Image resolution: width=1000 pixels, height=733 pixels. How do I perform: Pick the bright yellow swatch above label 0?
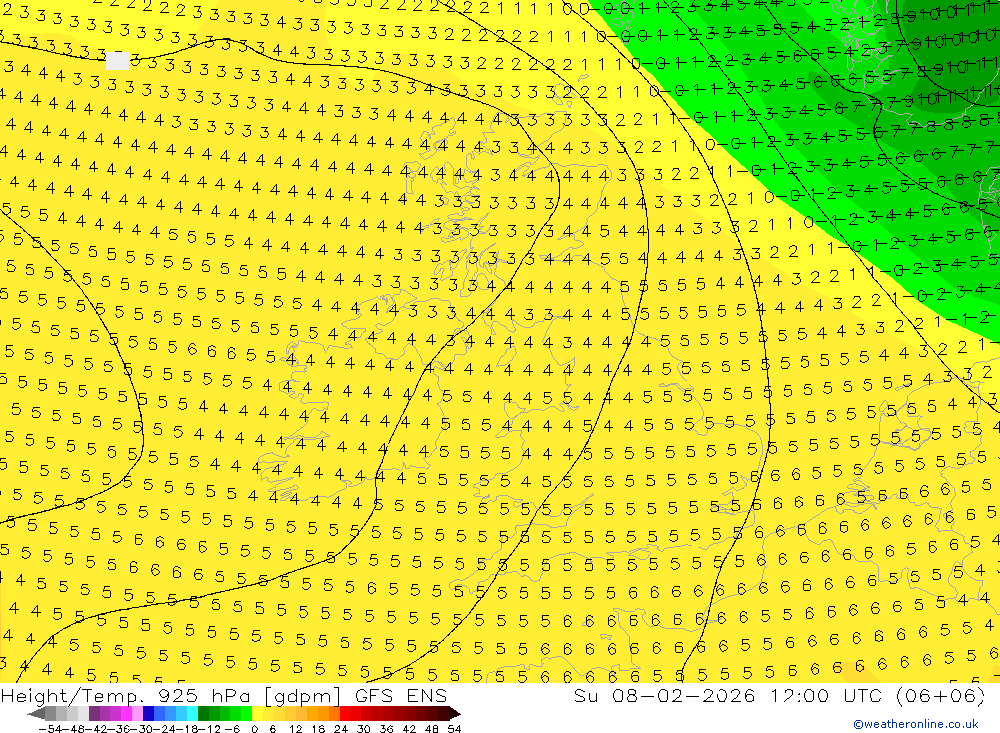[258, 714]
